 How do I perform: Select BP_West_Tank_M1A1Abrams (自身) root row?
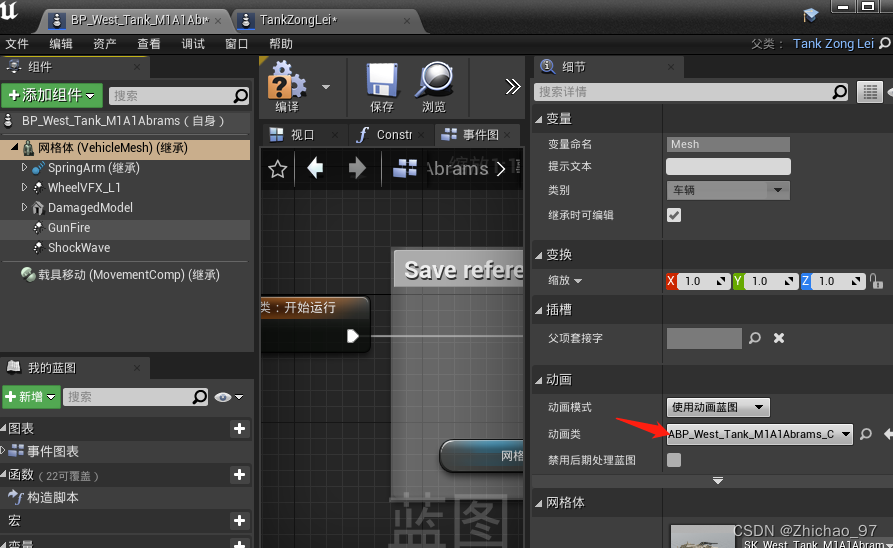124,121
